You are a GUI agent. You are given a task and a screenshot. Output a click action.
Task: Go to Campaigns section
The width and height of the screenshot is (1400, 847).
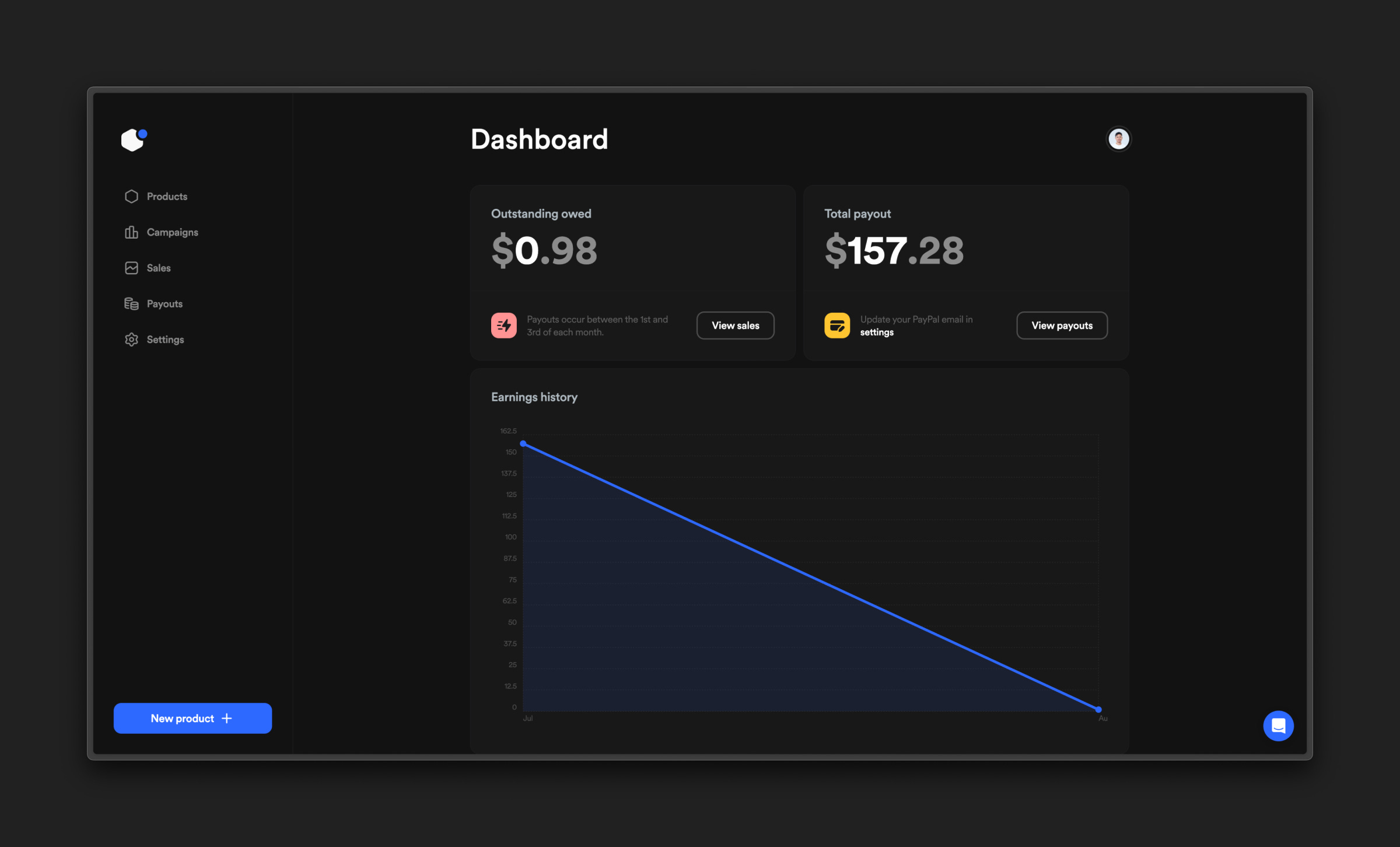click(172, 232)
